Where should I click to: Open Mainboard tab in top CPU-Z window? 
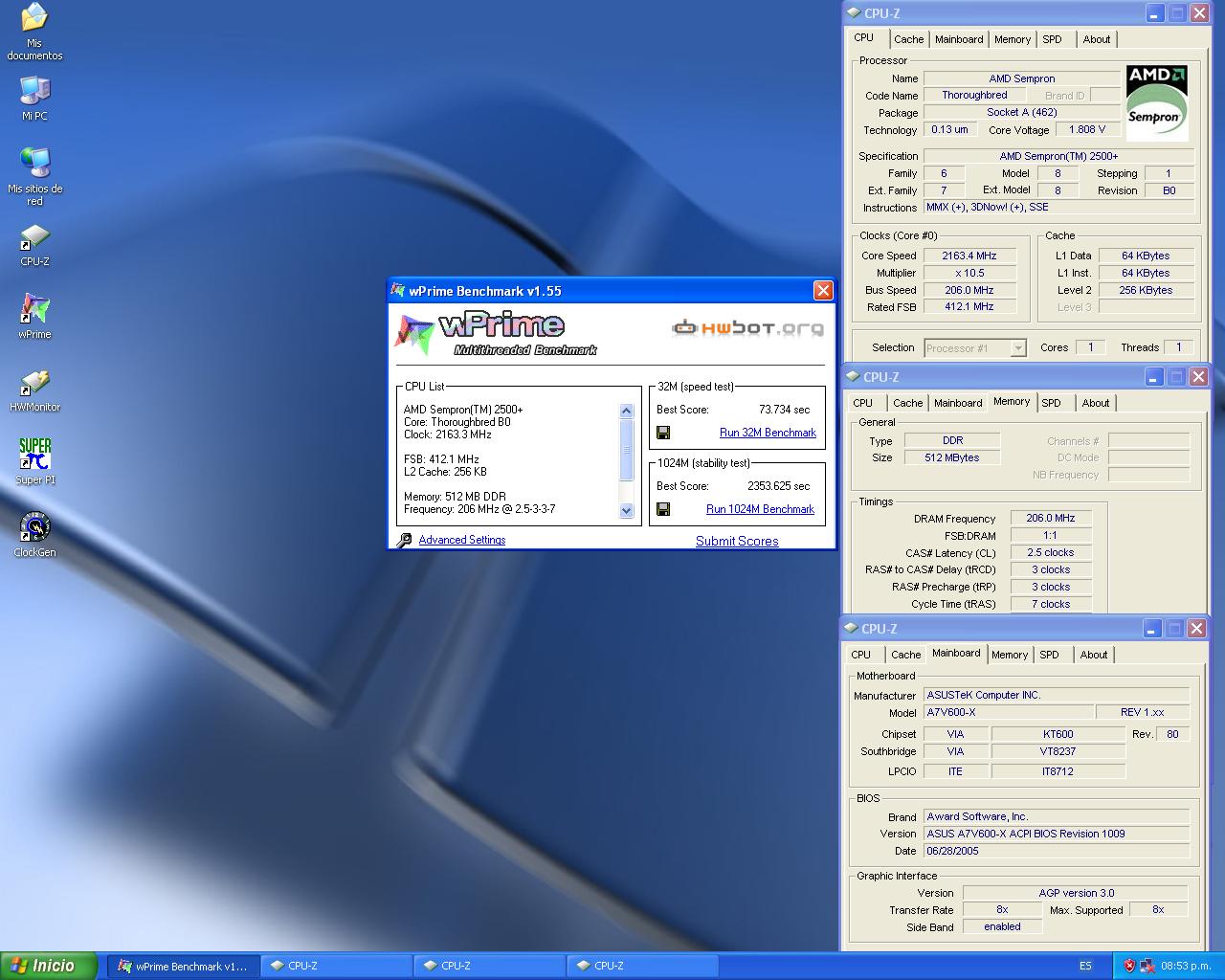click(959, 39)
